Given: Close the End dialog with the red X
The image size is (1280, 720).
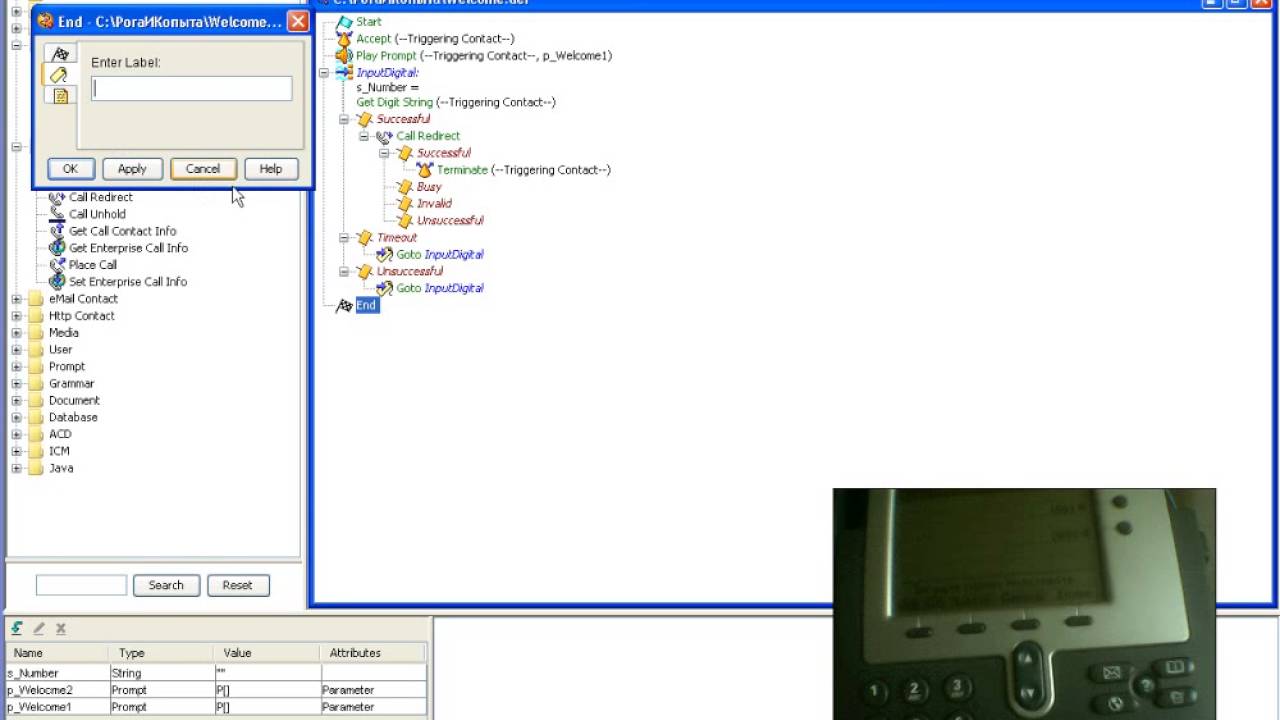Looking at the screenshot, I should click(298, 21).
